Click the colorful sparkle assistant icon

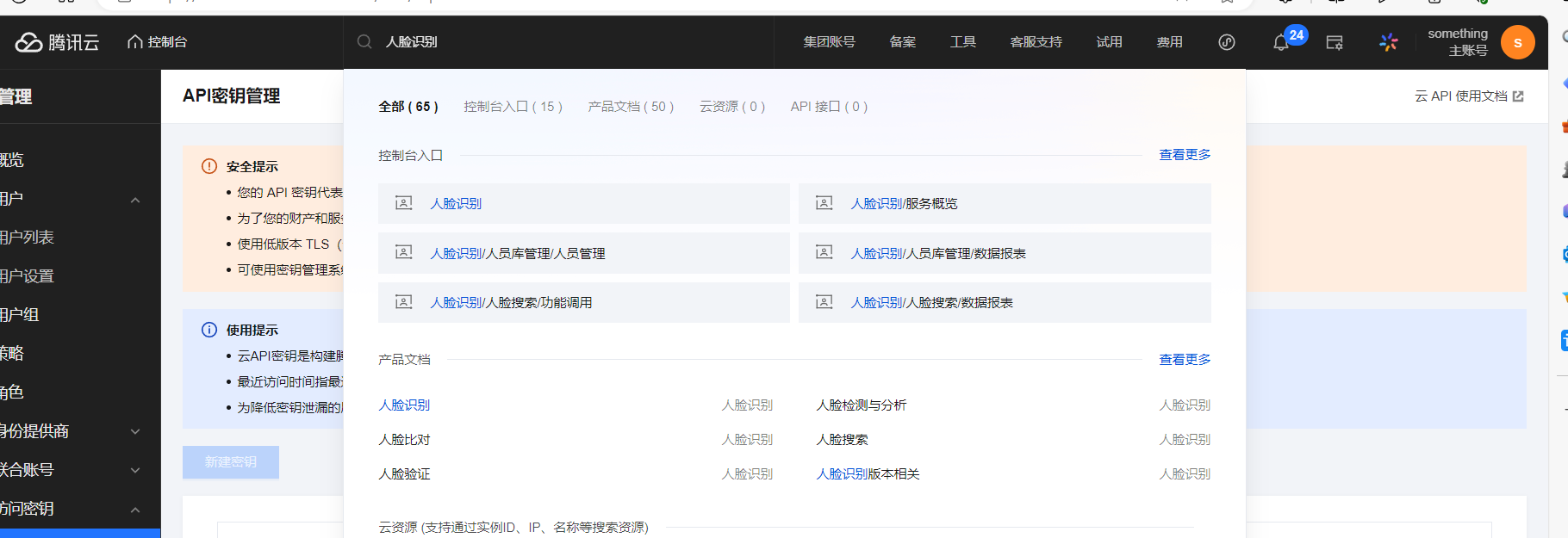1388,42
